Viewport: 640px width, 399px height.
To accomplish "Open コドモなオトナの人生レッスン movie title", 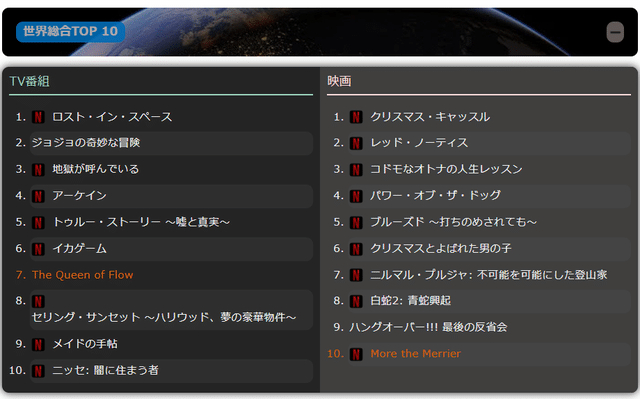I will pyautogui.click(x=447, y=169).
